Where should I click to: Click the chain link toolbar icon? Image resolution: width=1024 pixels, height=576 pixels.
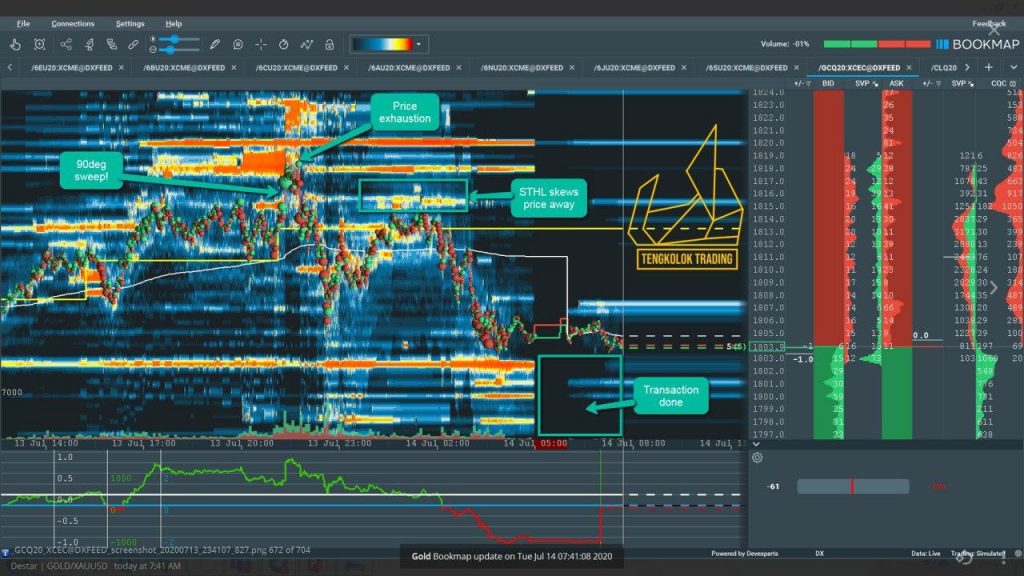[x=133, y=44]
